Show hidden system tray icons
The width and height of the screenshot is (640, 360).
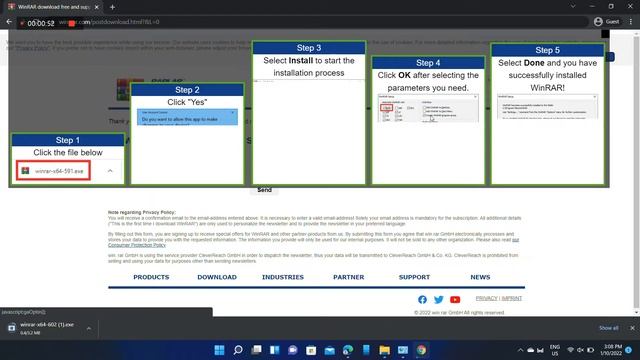pos(520,350)
